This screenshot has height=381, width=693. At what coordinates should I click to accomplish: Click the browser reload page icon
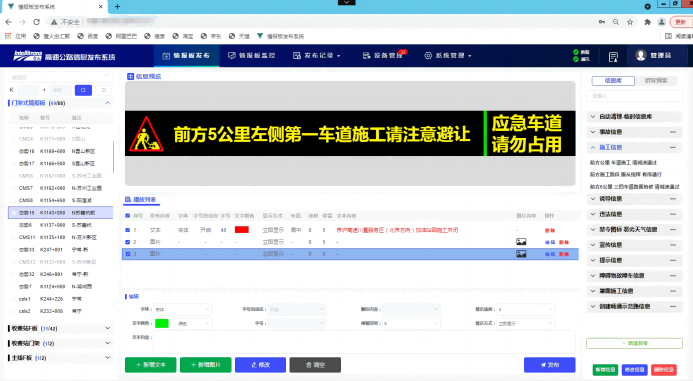37,22
